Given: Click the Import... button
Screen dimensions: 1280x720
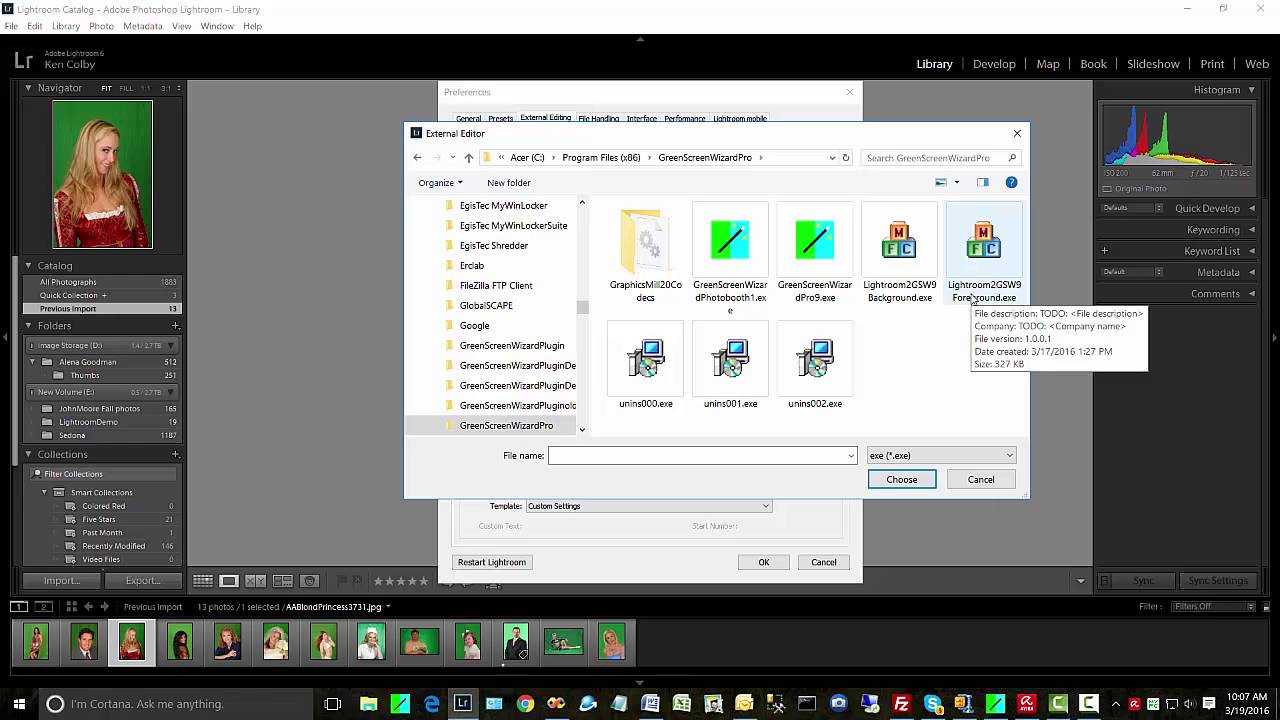Looking at the screenshot, I should click(x=62, y=581).
